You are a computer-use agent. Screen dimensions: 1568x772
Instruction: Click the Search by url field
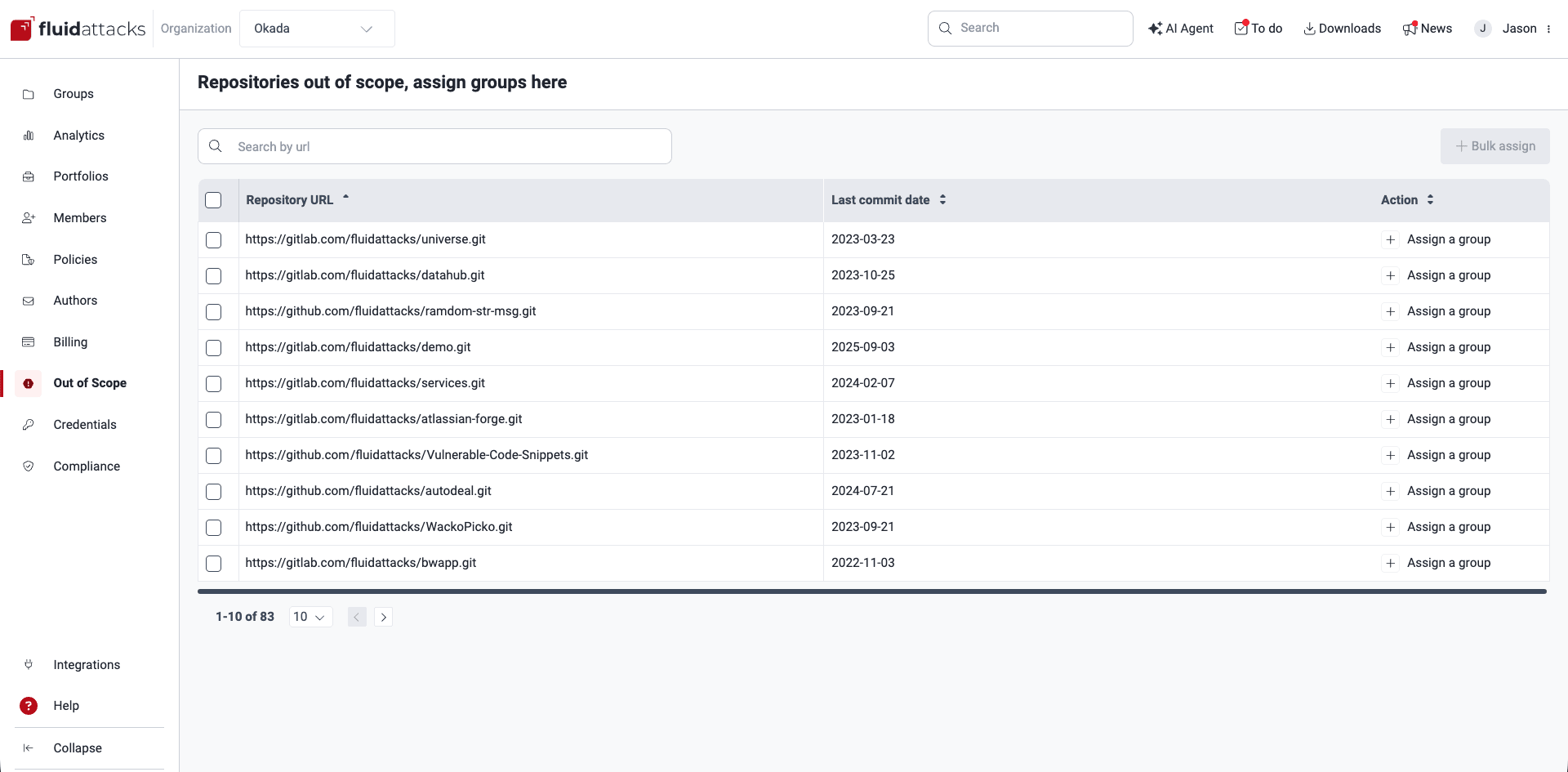click(x=434, y=146)
